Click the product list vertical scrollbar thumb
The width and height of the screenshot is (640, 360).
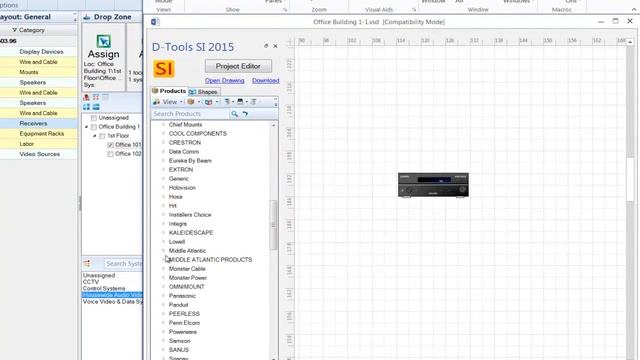tap(273, 224)
